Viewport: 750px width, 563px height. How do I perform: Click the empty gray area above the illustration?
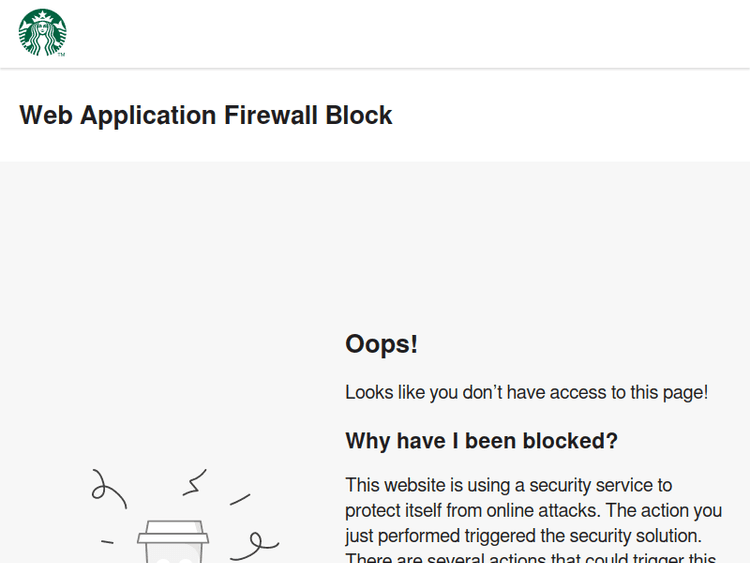170,300
